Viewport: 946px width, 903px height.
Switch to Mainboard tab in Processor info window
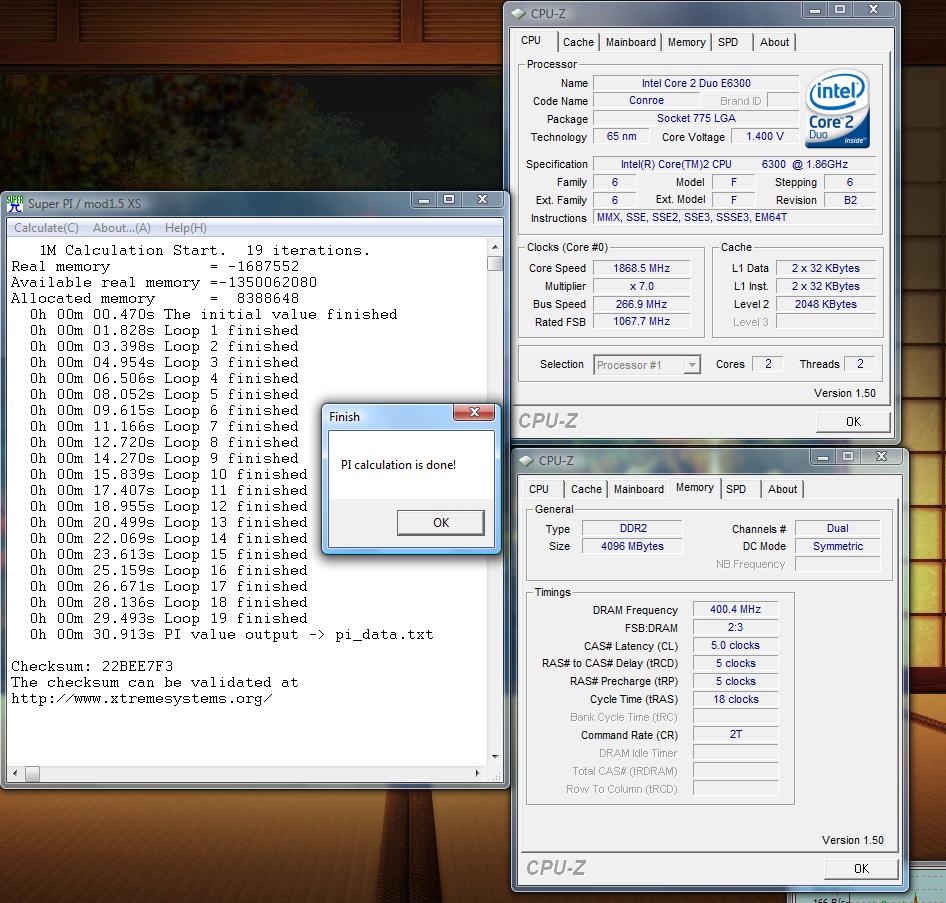(x=631, y=42)
